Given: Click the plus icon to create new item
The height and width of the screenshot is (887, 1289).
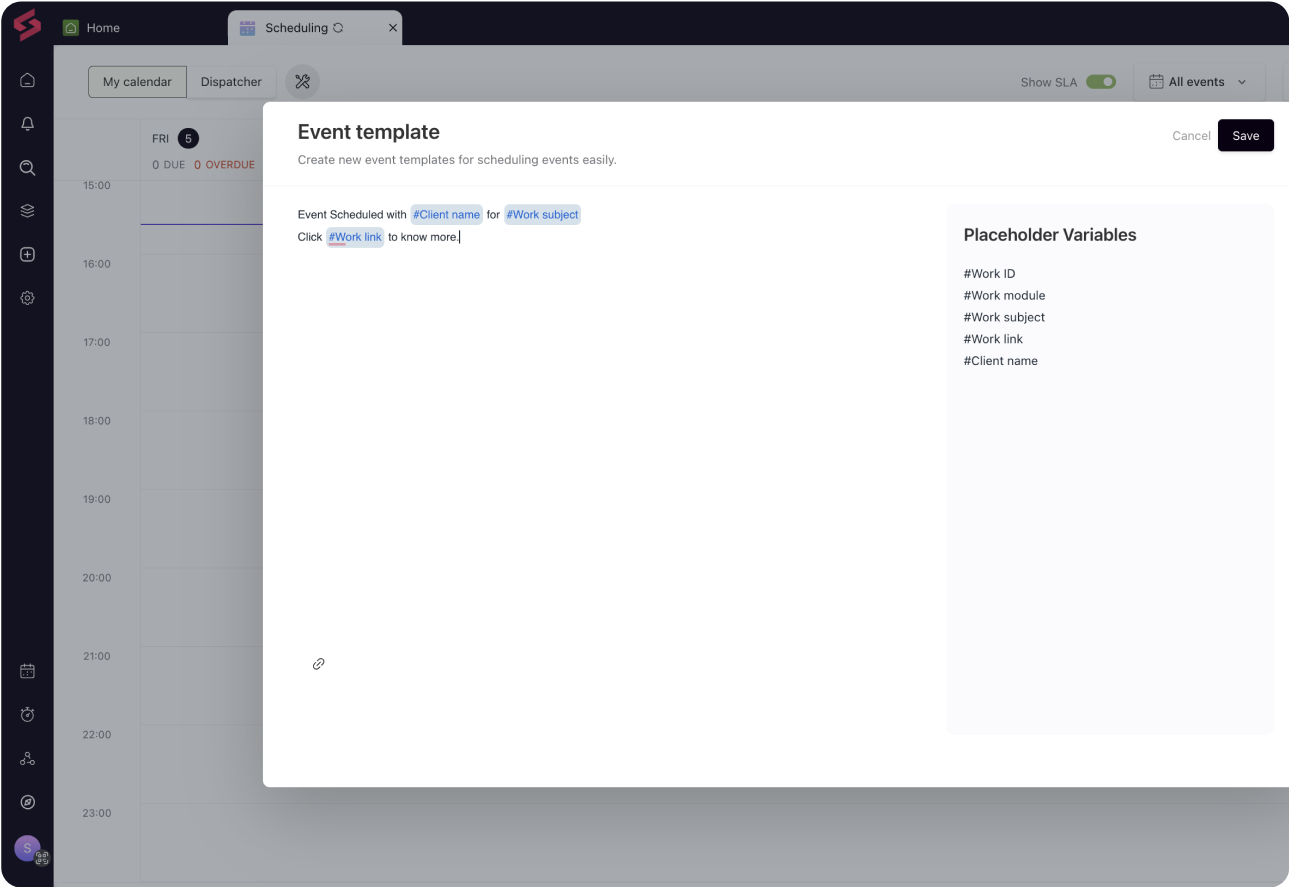Looking at the screenshot, I should click(x=27, y=254).
